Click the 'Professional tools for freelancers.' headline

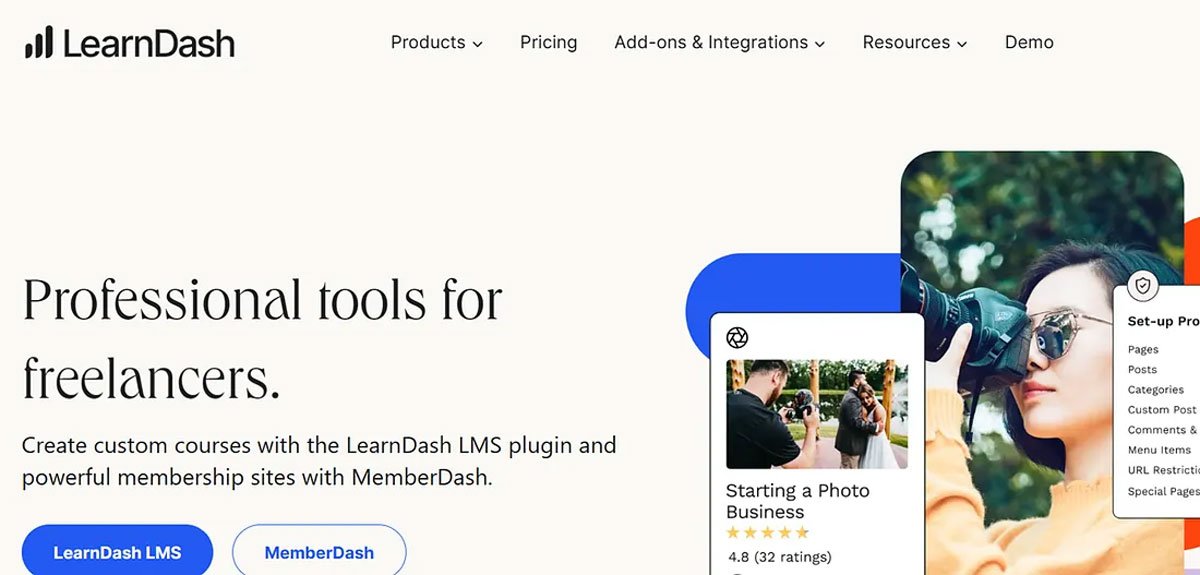[263, 339]
